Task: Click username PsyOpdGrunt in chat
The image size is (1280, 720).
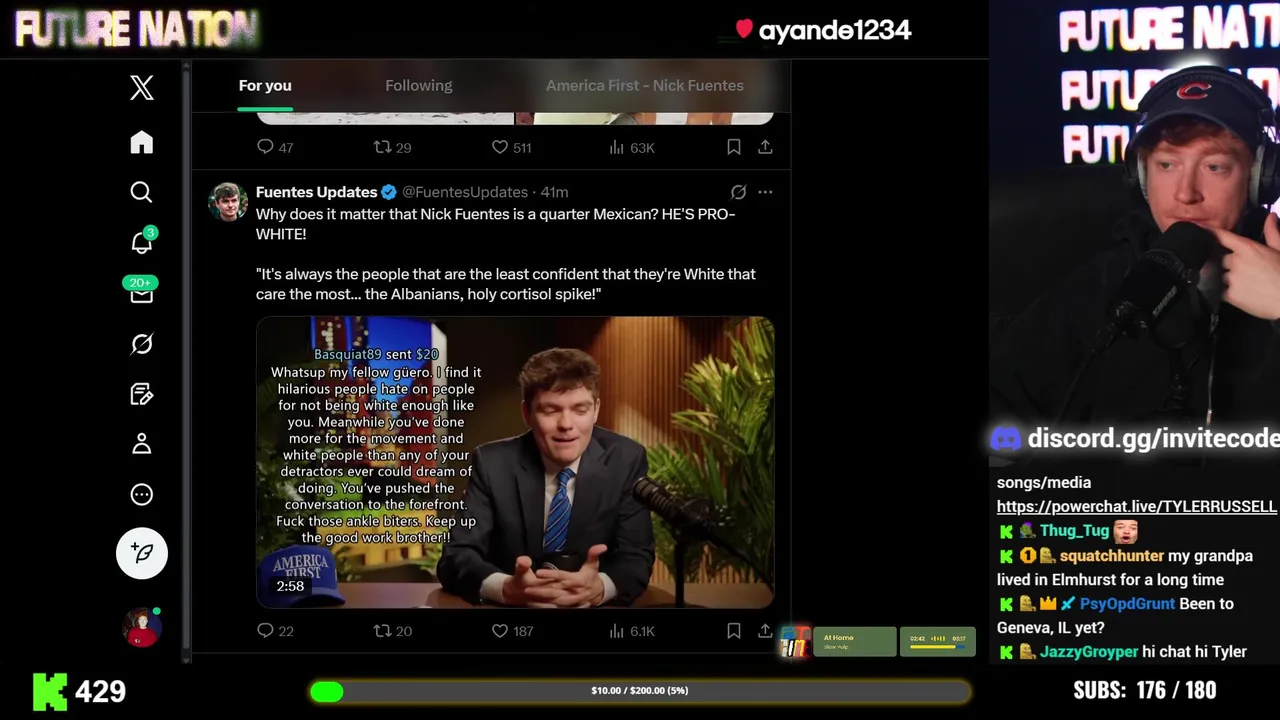Action: 1128,604
